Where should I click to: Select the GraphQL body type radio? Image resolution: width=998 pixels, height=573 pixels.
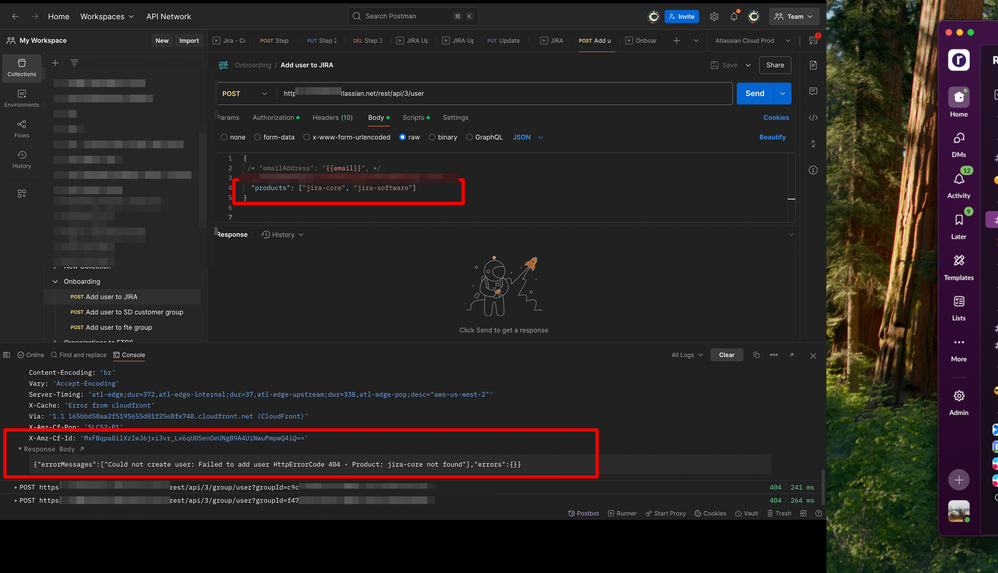click(x=469, y=137)
